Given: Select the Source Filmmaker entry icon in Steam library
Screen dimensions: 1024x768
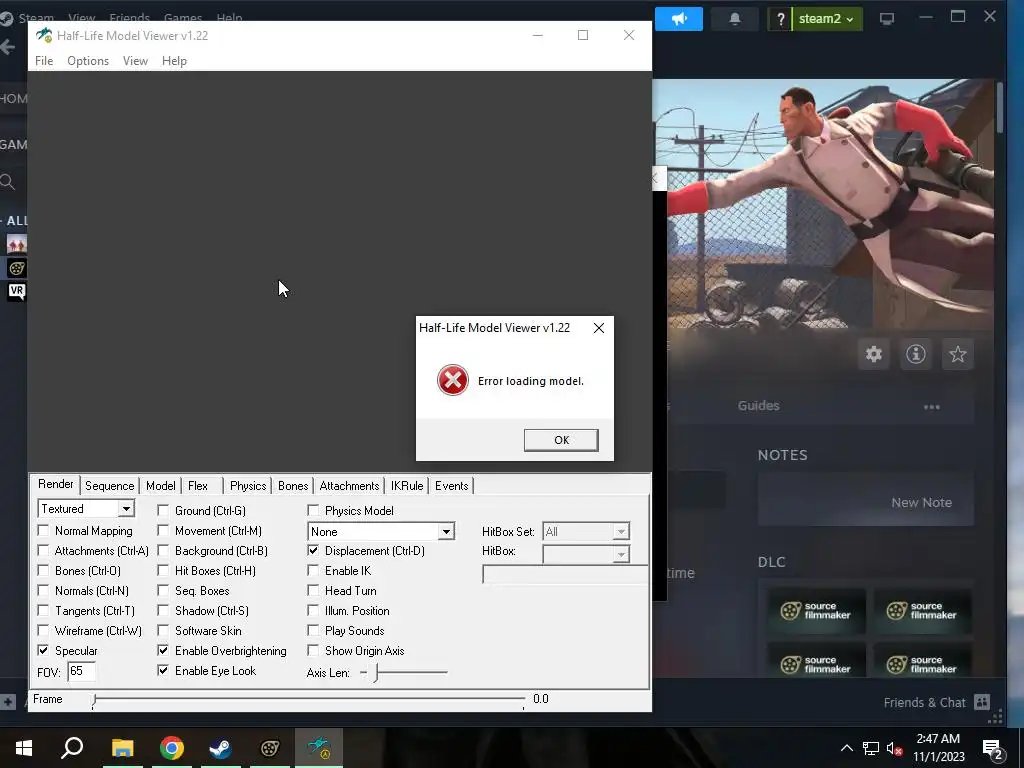Looking at the screenshot, I should pyautogui.click(x=17, y=268).
